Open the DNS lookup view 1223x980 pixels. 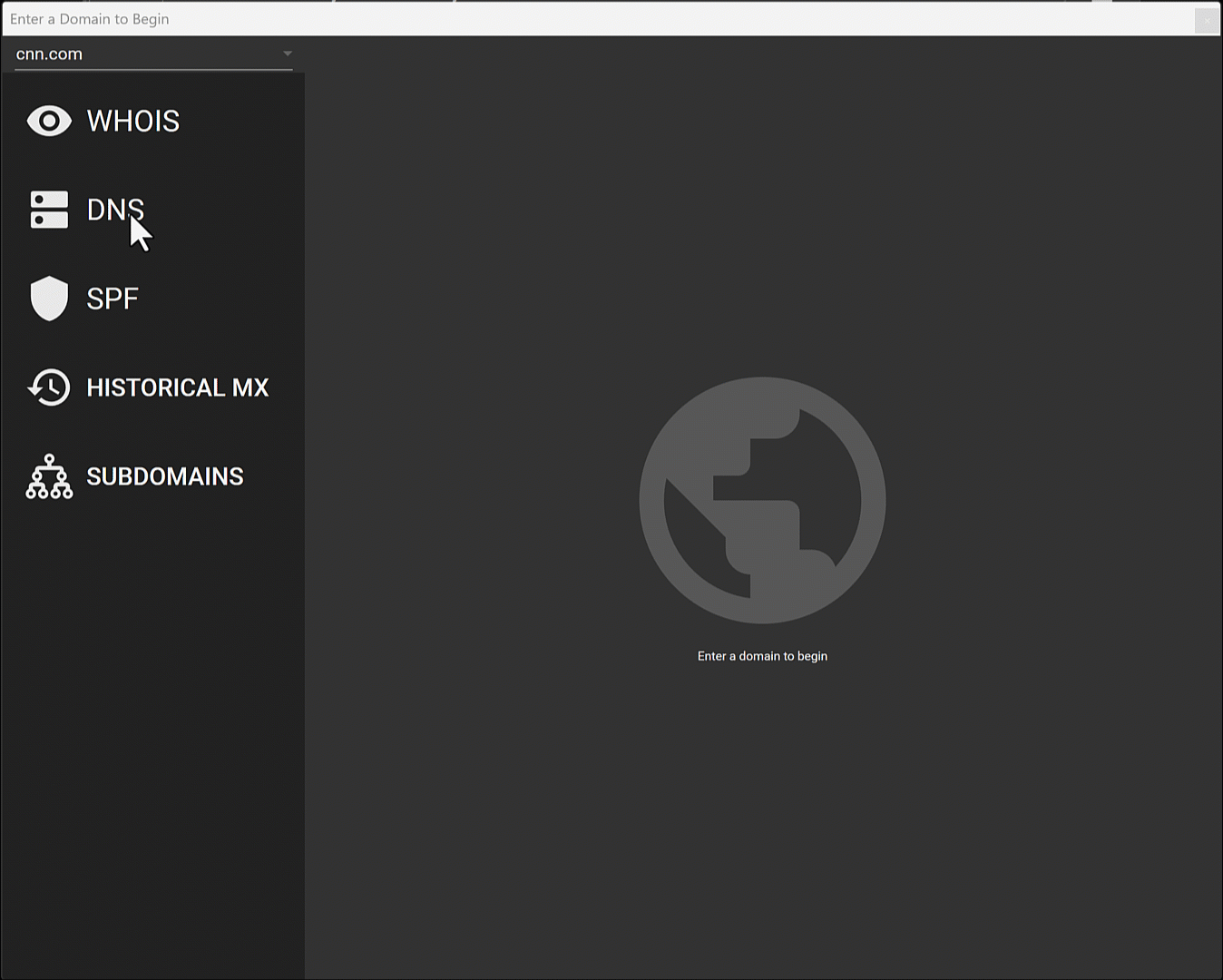[115, 210]
